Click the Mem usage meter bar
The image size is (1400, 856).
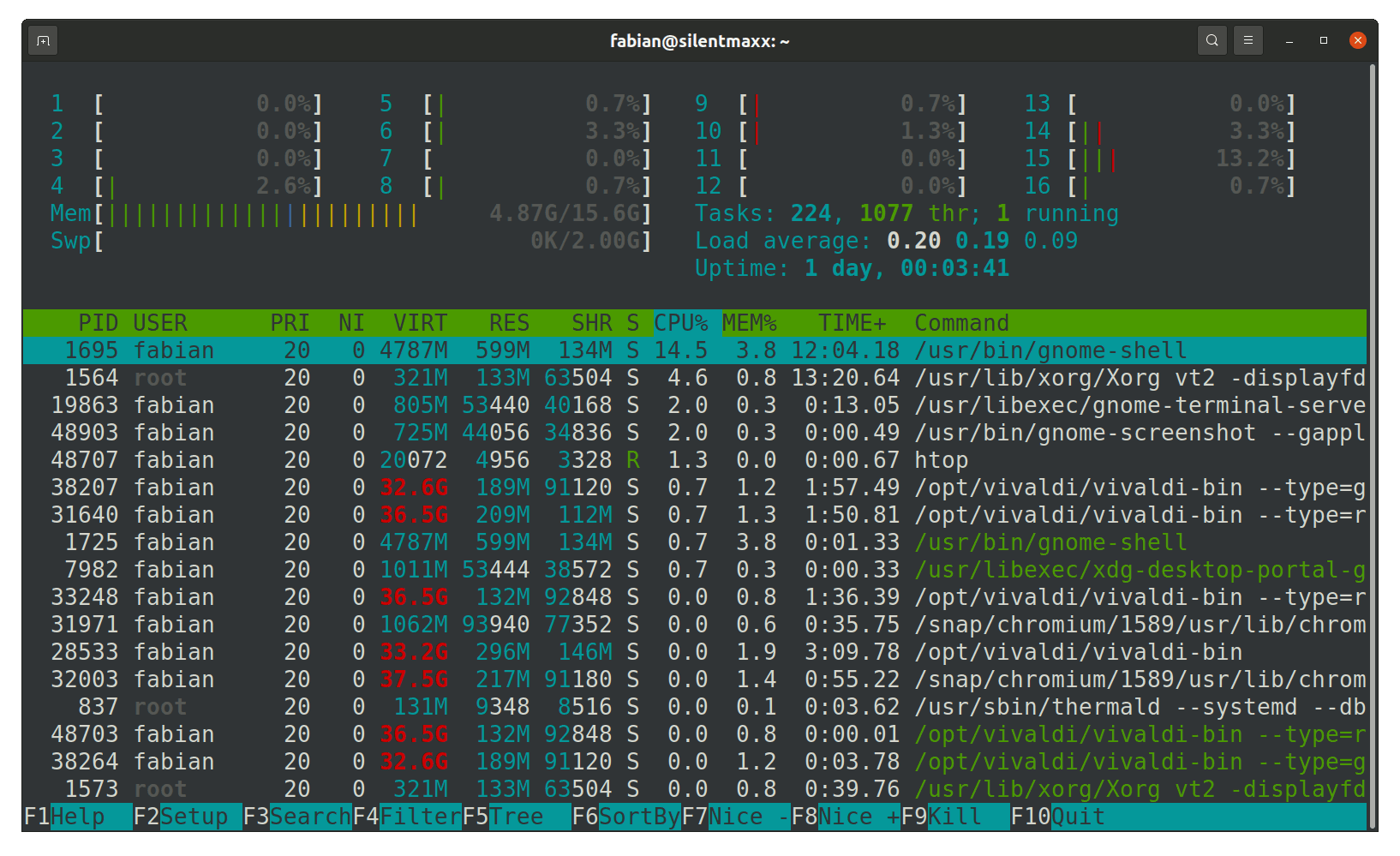[257, 213]
